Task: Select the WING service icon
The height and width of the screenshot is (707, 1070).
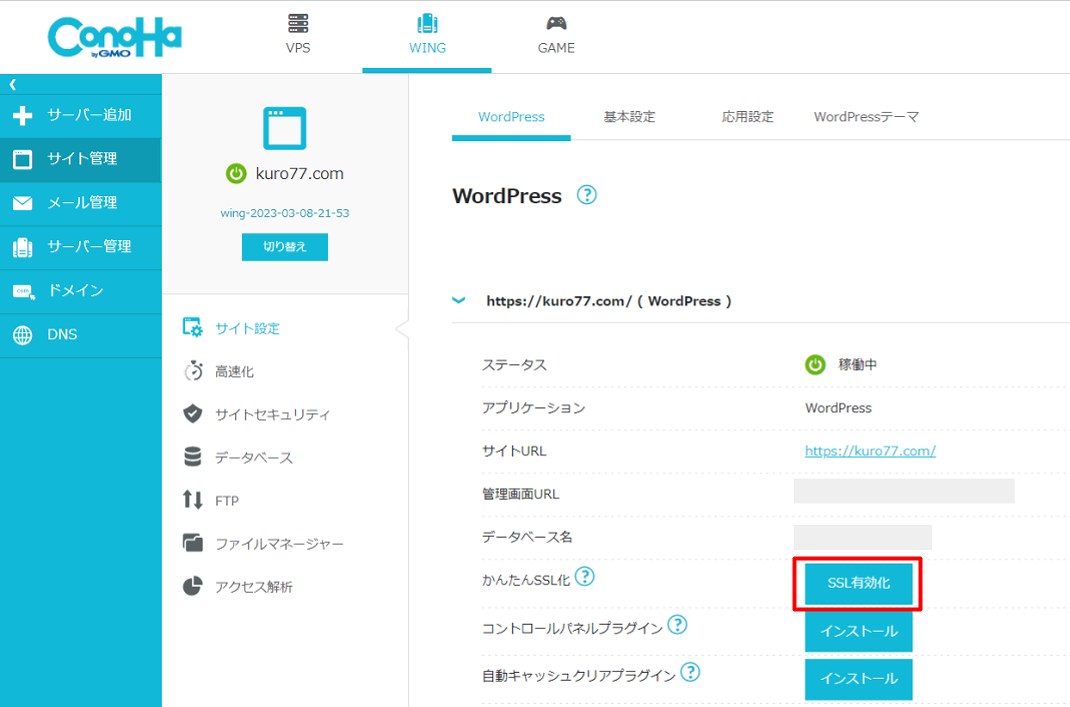Action: pyautogui.click(x=427, y=23)
